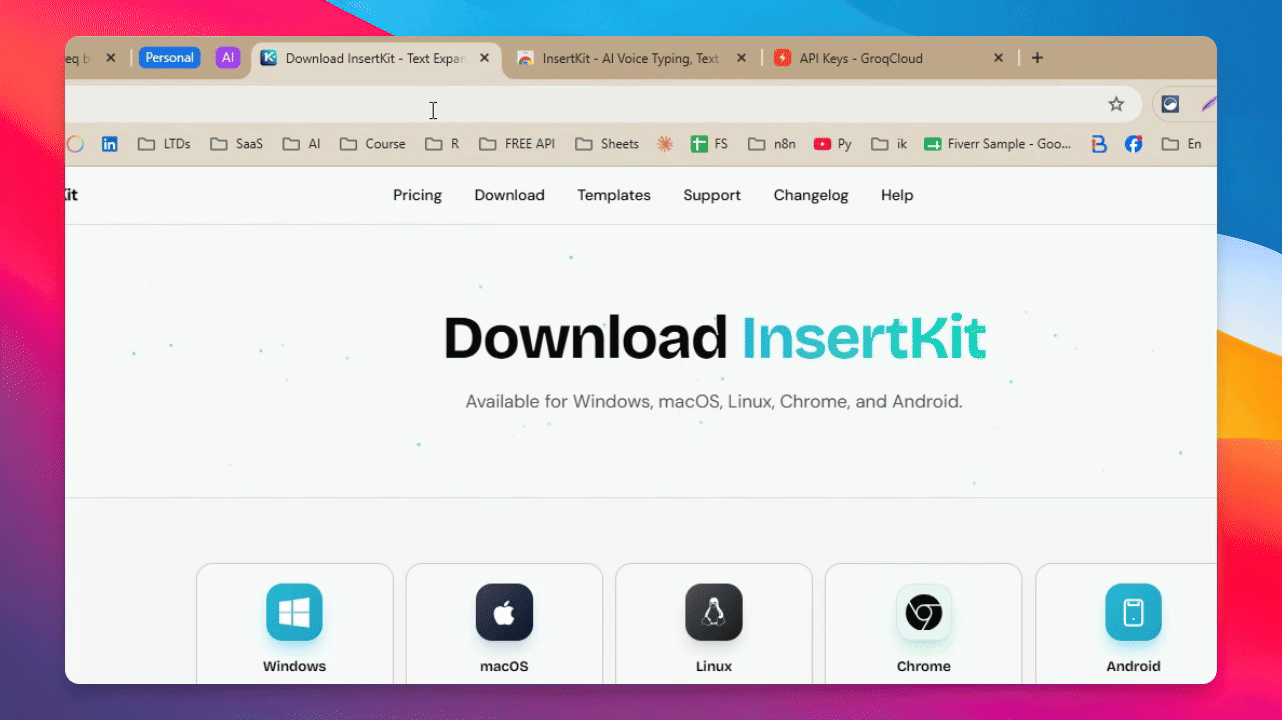Click the purple AI tab group label
The height and width of the screenshot is (720, 1282).
(x=228, y=58)
